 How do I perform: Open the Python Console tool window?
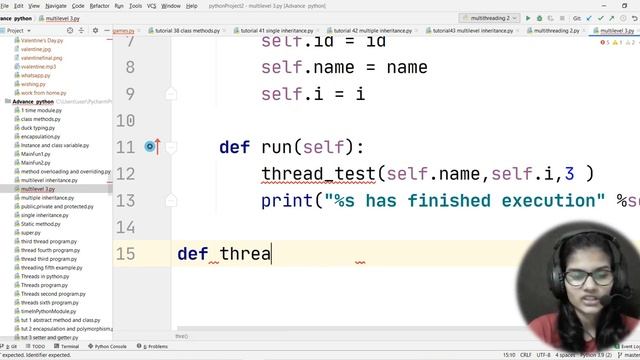pos(107,346)
